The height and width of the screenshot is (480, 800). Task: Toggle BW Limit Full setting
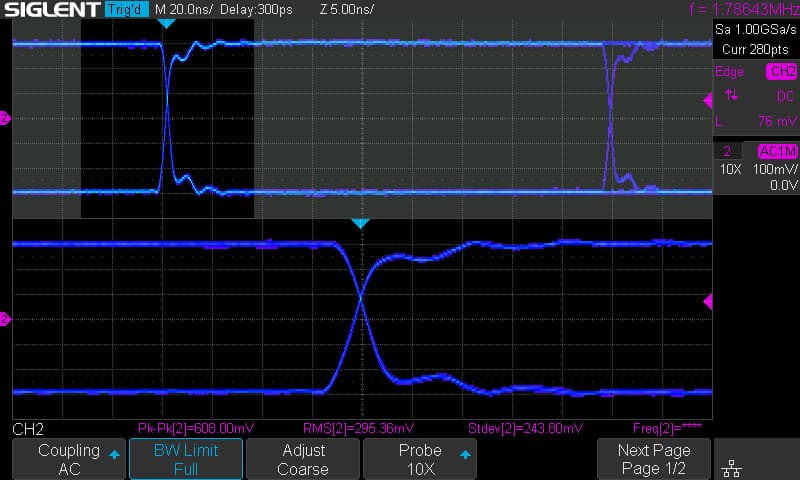pyautogui.click(x=187, y=459)
